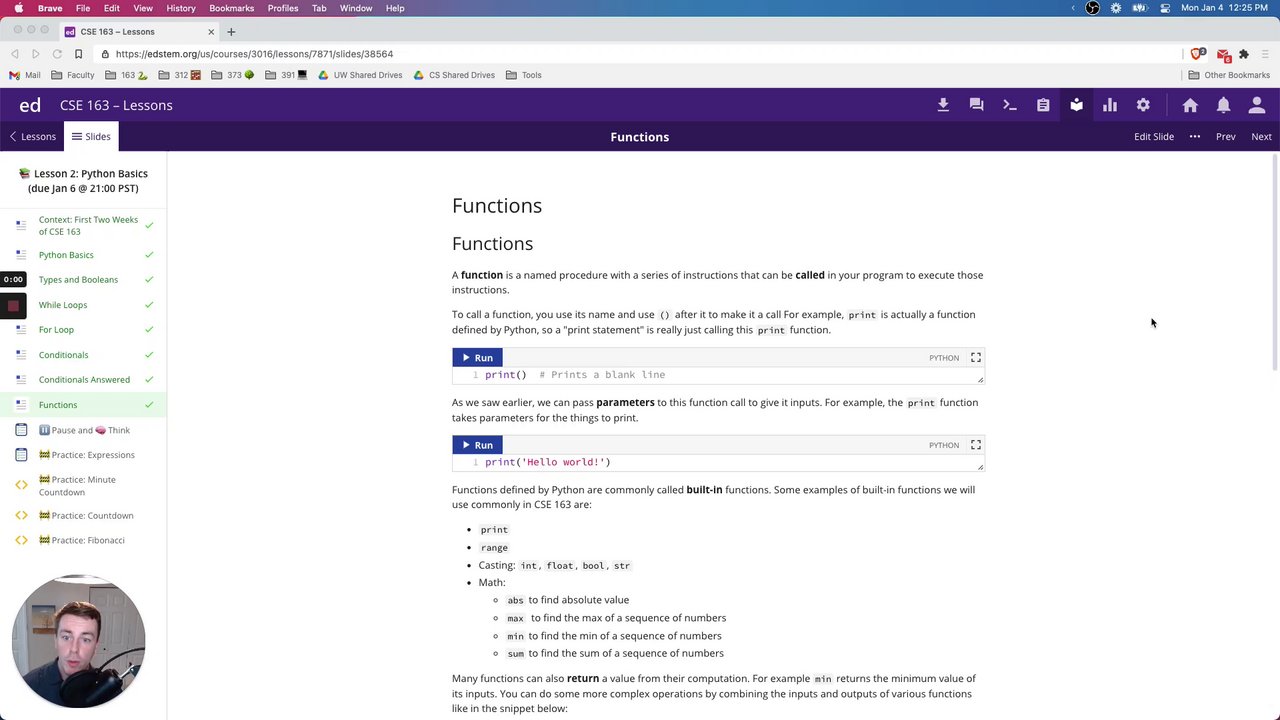
Task: Open the assessments clipboard icon
Action: point(1043,105)
